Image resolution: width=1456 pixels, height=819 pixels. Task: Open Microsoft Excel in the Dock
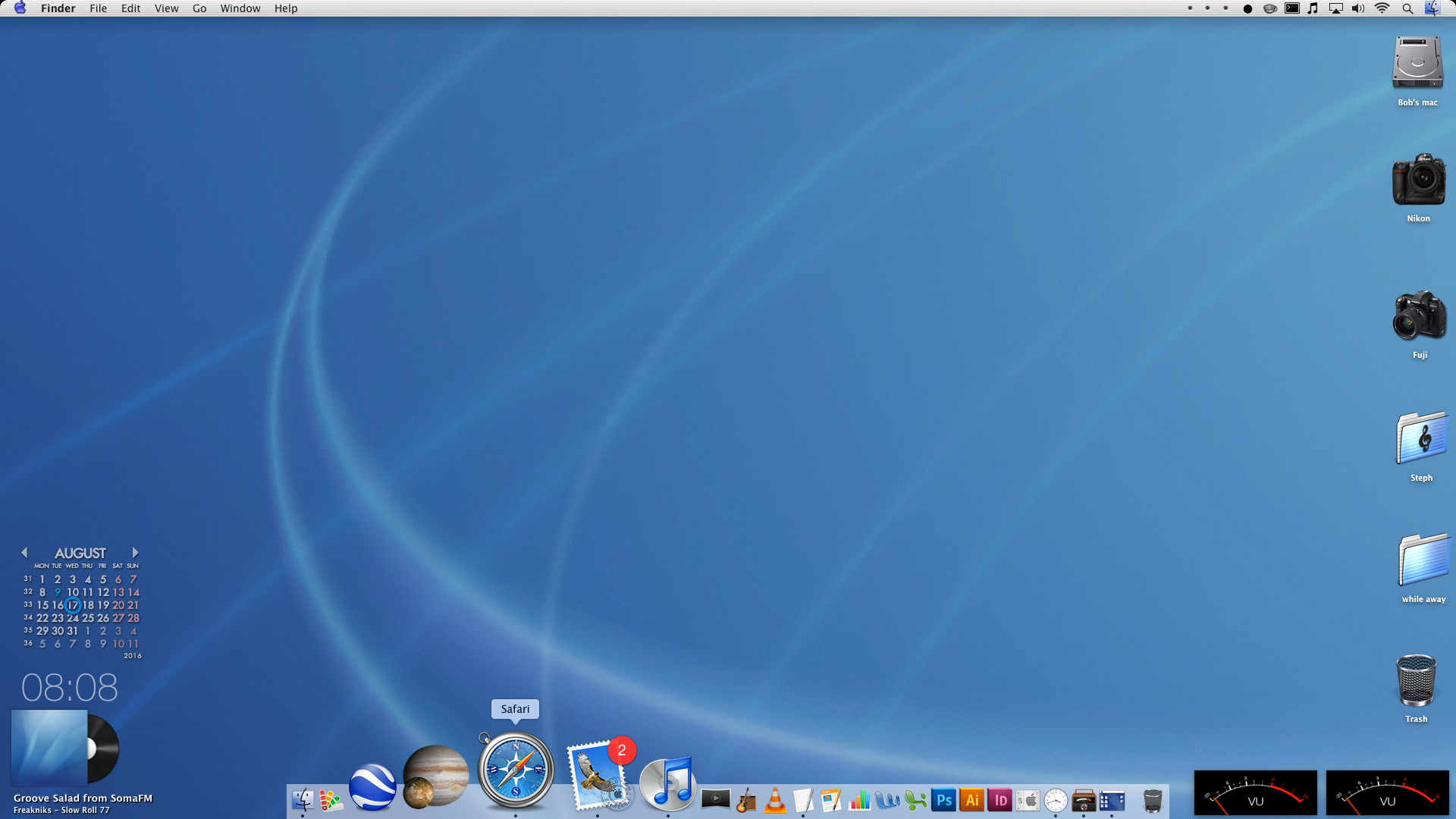[x=915, y=800]
